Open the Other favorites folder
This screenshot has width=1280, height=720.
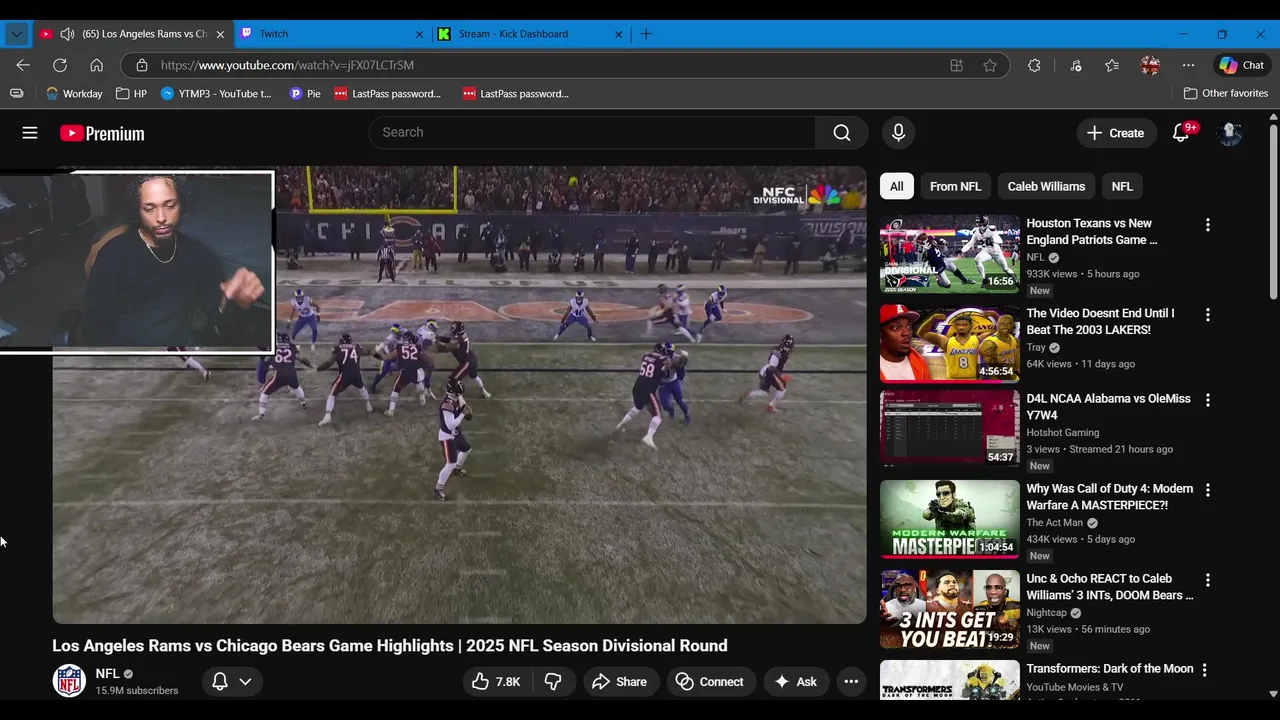(1225, 94)
